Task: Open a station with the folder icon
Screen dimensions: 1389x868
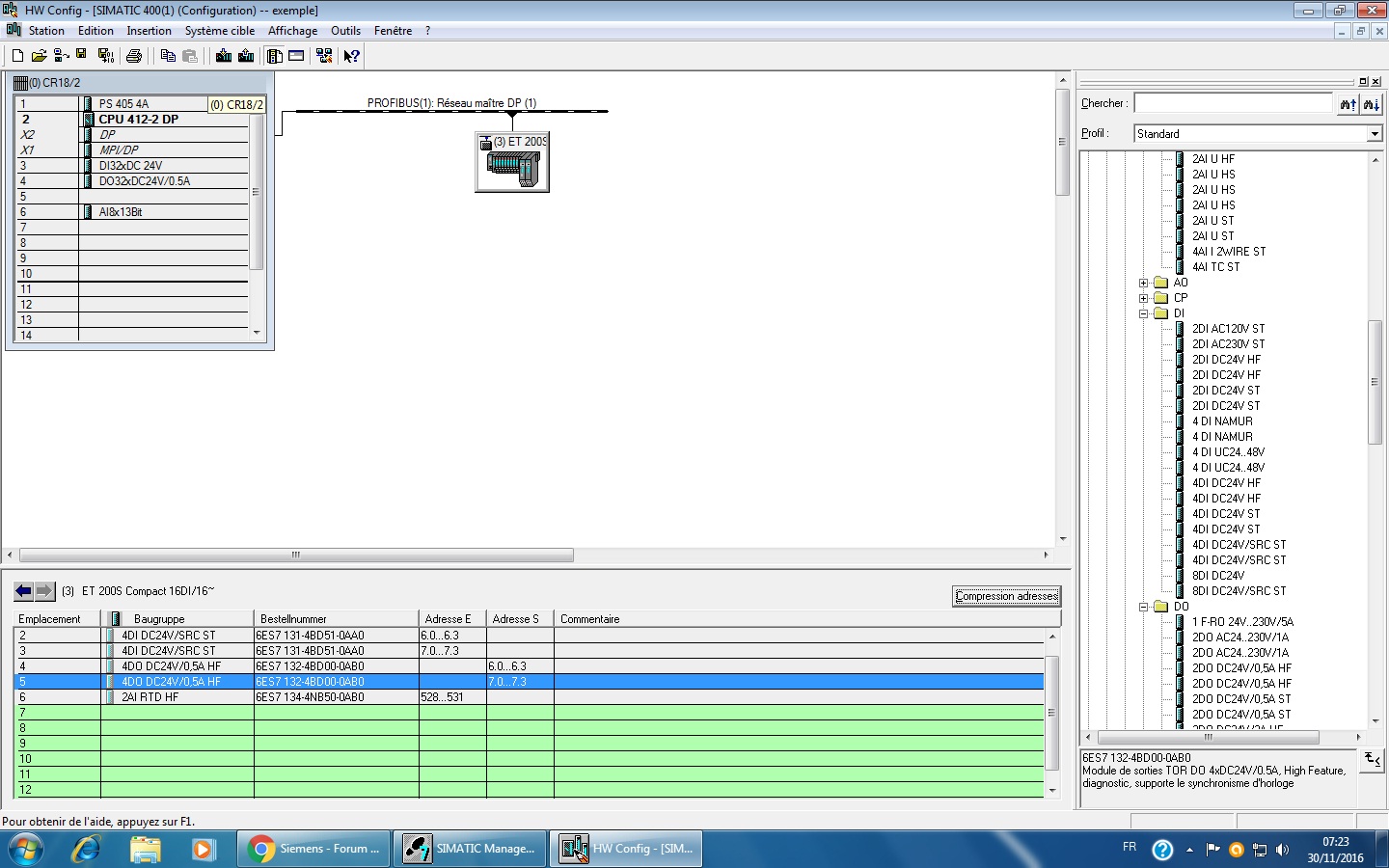Action: pos(39,56)
